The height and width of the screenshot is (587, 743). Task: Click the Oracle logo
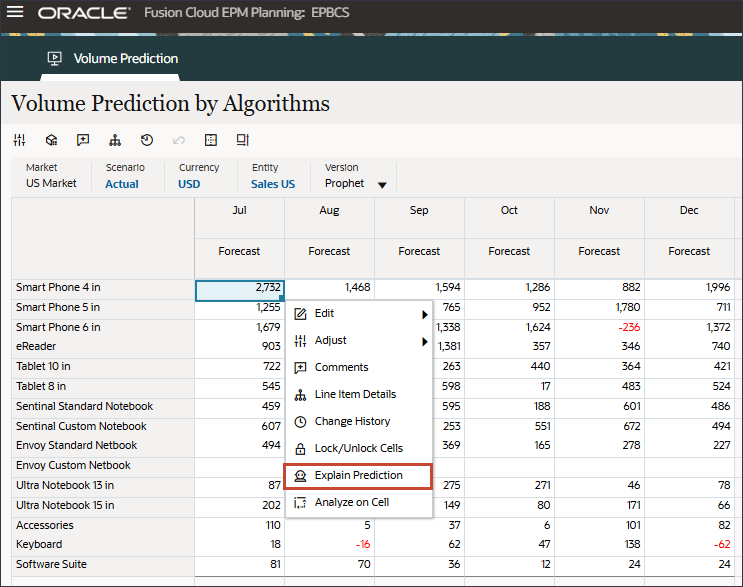point(84,13)
